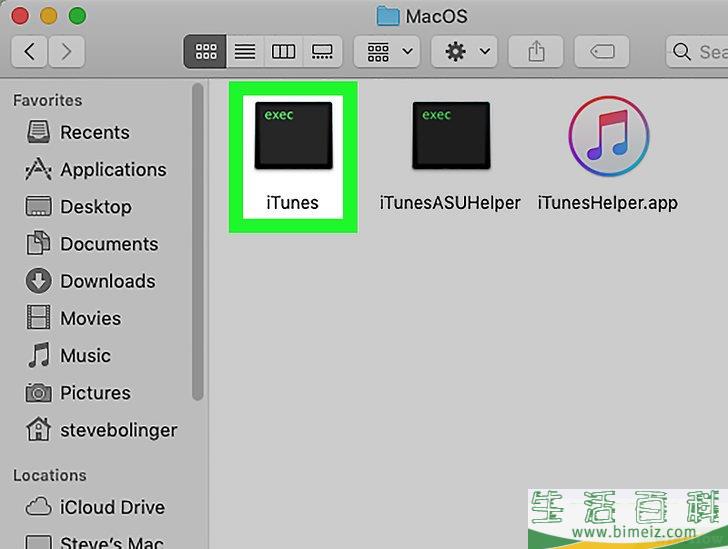
Task: Click the Recents tray icon
Action: click(39, 132)
